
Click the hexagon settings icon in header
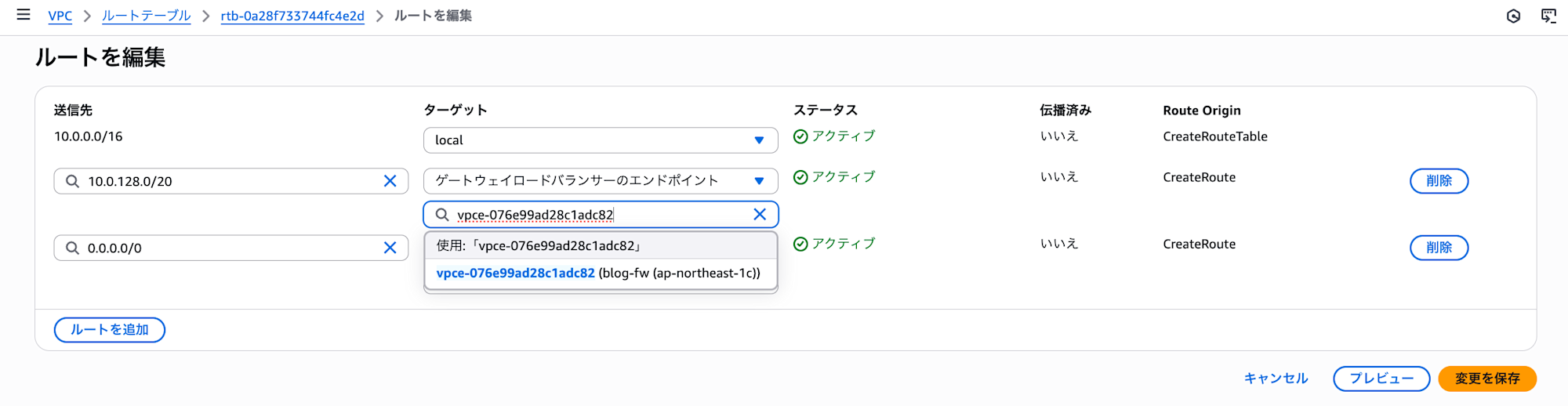[1513, 16]
